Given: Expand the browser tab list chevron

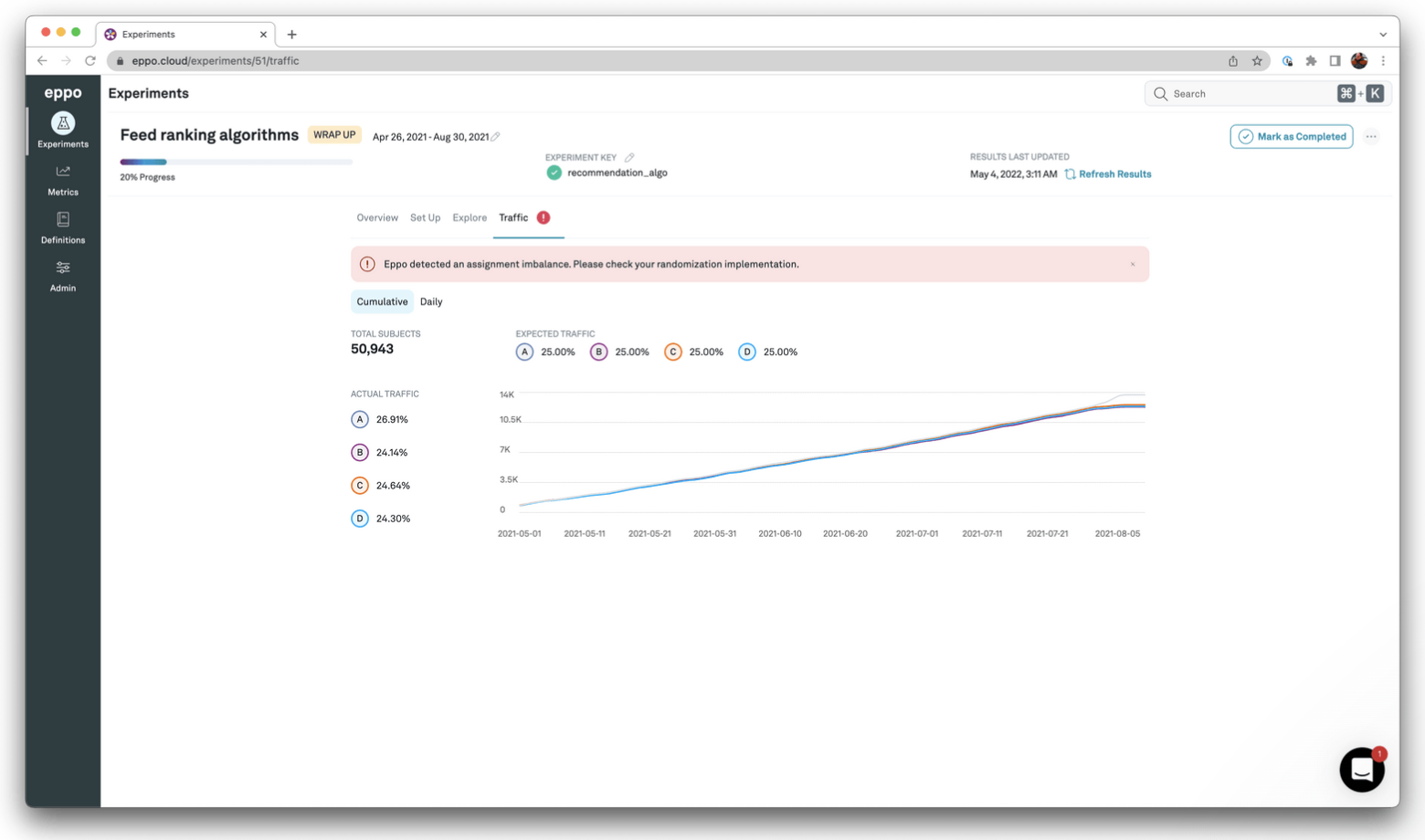Looking at the screenshot, I should 1383,35.
